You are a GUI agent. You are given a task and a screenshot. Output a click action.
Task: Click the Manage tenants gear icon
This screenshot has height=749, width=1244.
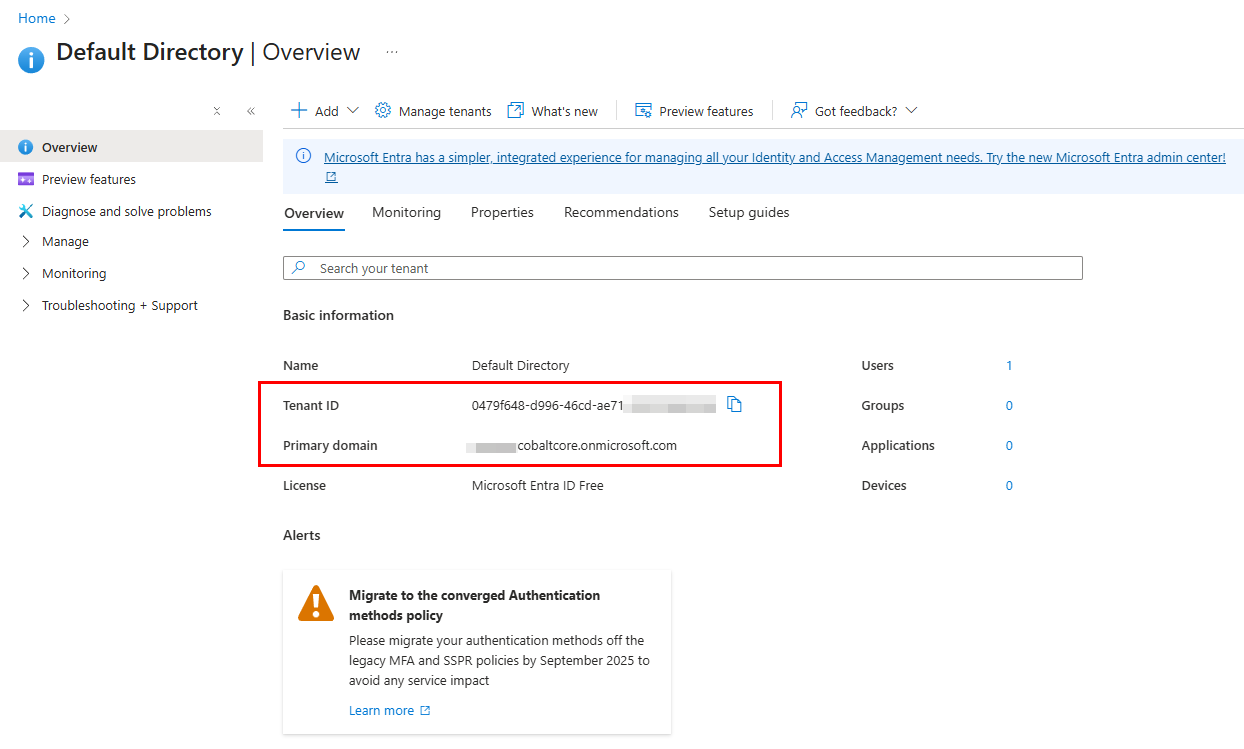click(383, 111)
